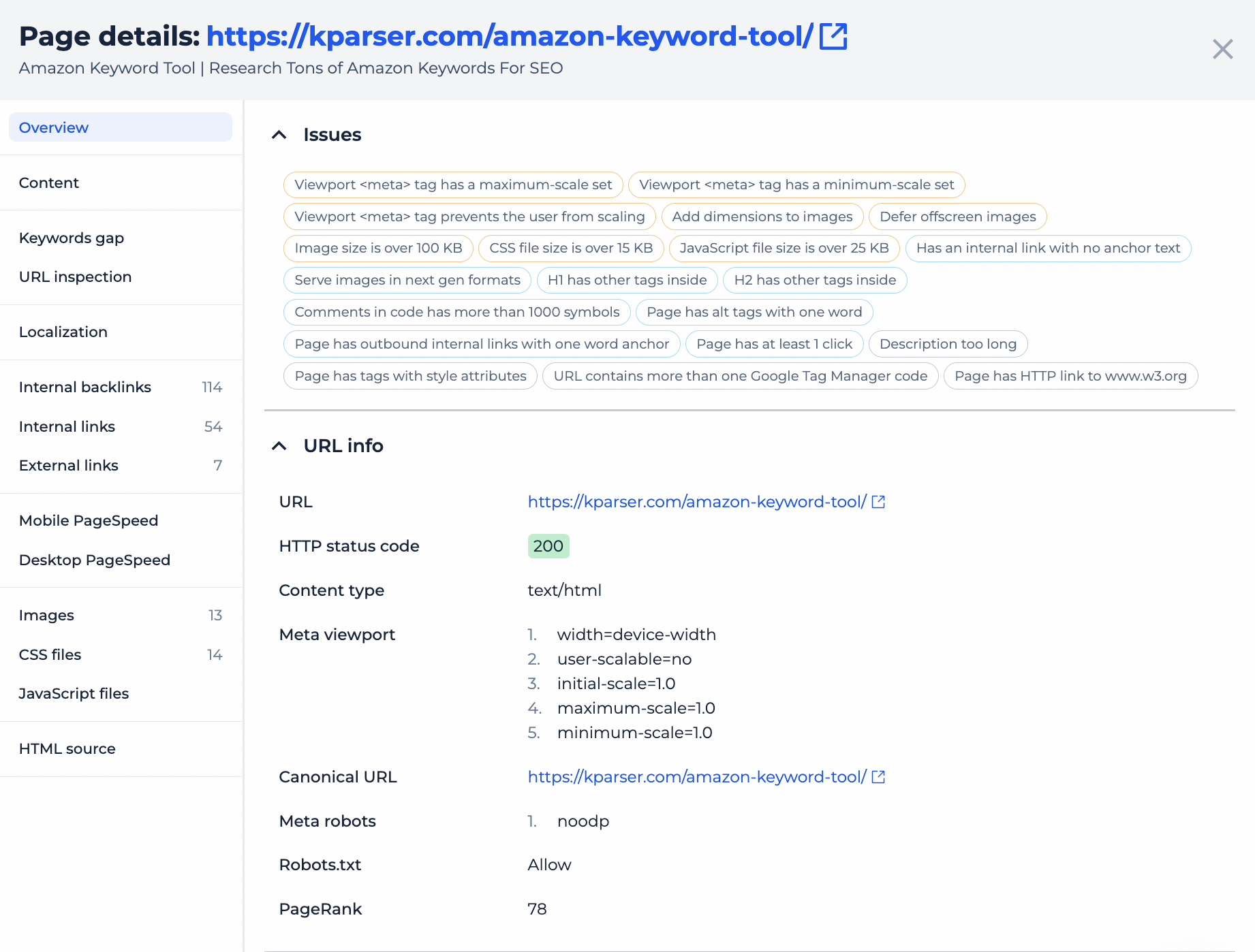This screenshot has height=952, width=1255.
Task: Select 'Page has at least 1 click' tag
Action: point(775,344)
